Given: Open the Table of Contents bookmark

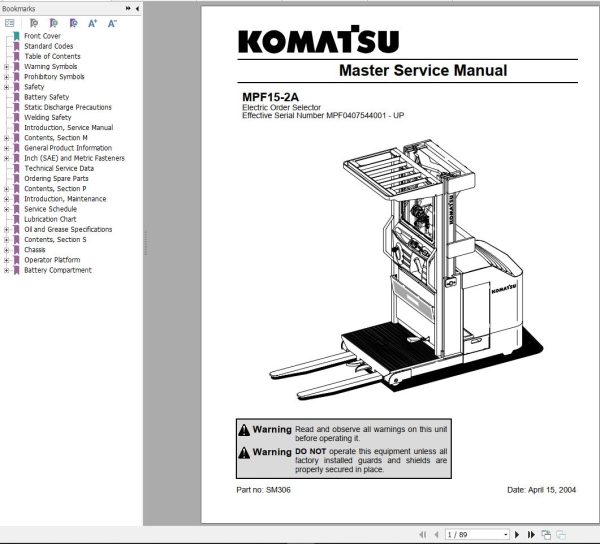Looking at the screenshot, I should point(52,56).
